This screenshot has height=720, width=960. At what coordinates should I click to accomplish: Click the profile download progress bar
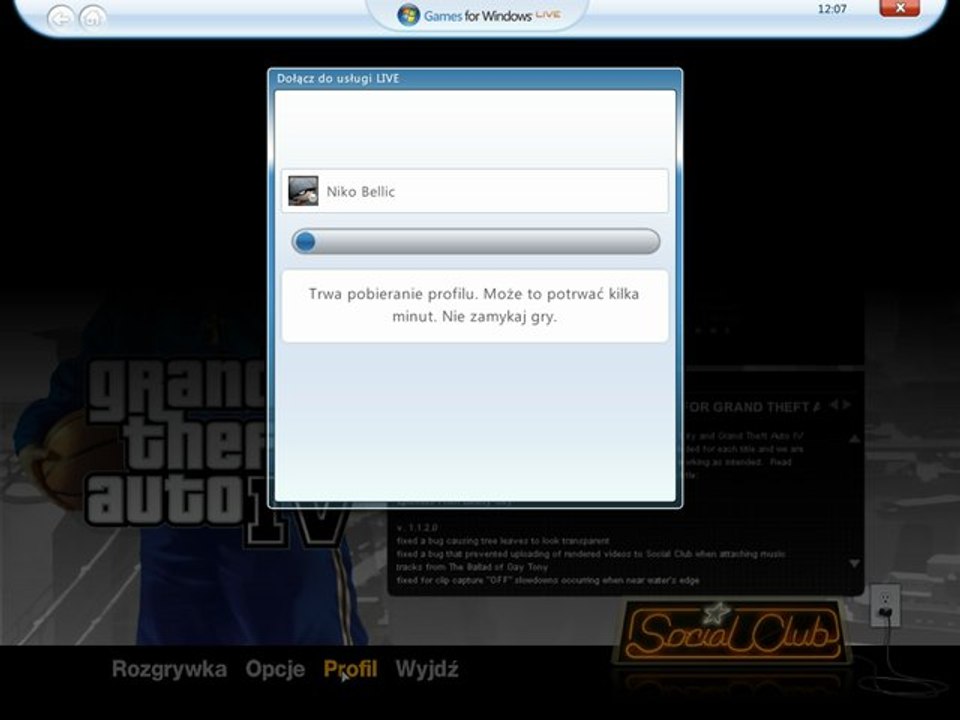coord(476,241)
